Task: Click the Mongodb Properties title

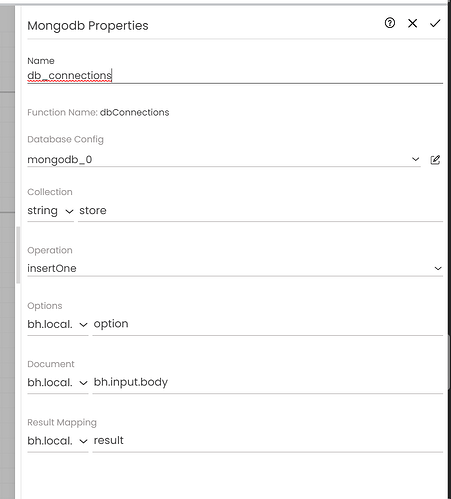Action: [88, 26]
